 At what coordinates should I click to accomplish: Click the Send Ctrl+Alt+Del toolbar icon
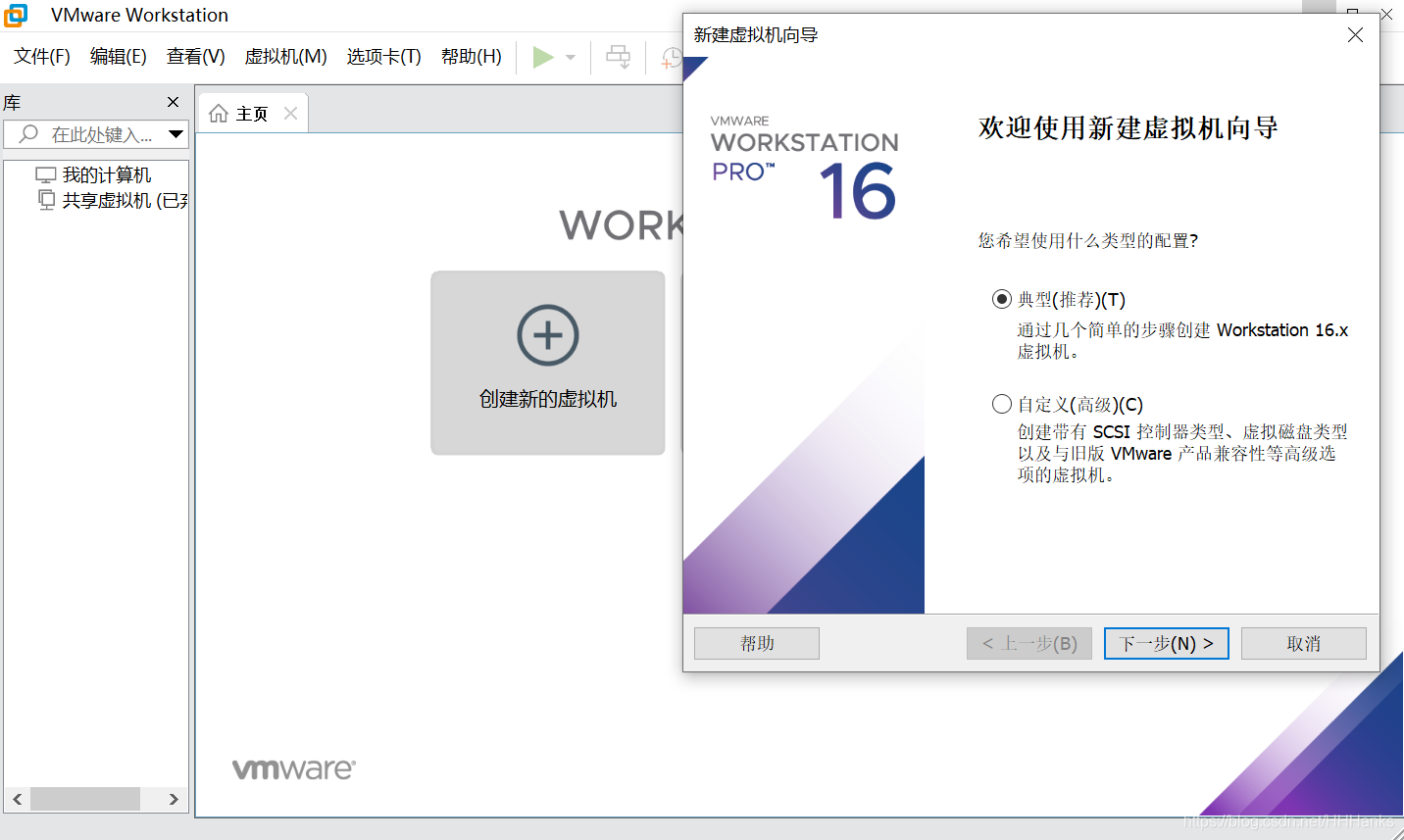(x=618, y=57)
